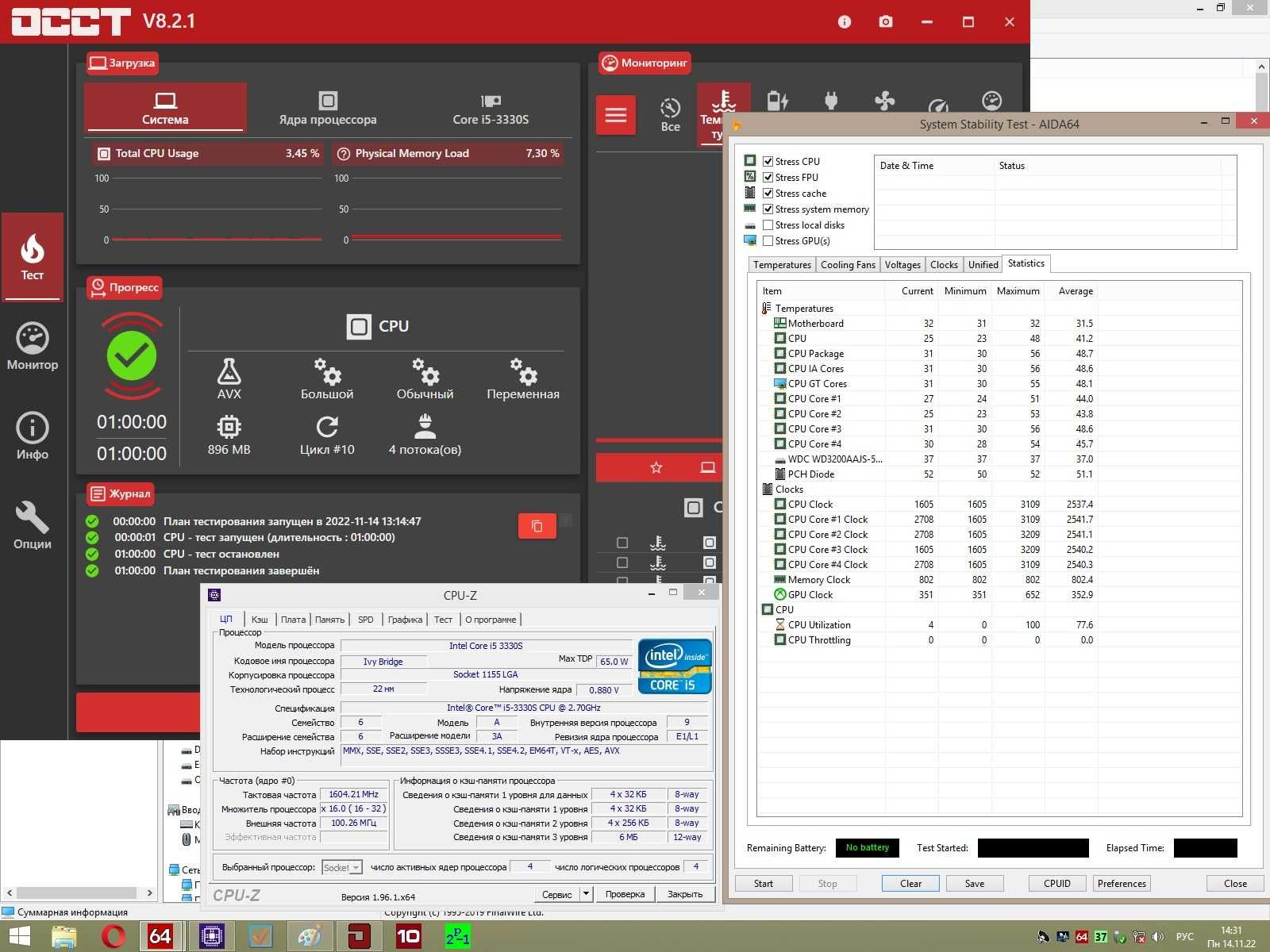
Task: Click the OCCT info icon in title bar
Action: point(845,22)
